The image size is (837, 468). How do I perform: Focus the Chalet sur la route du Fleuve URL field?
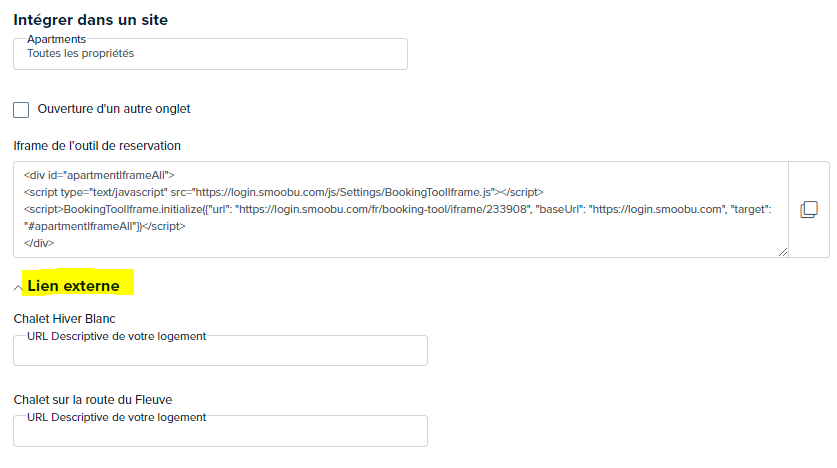[220, 431]
